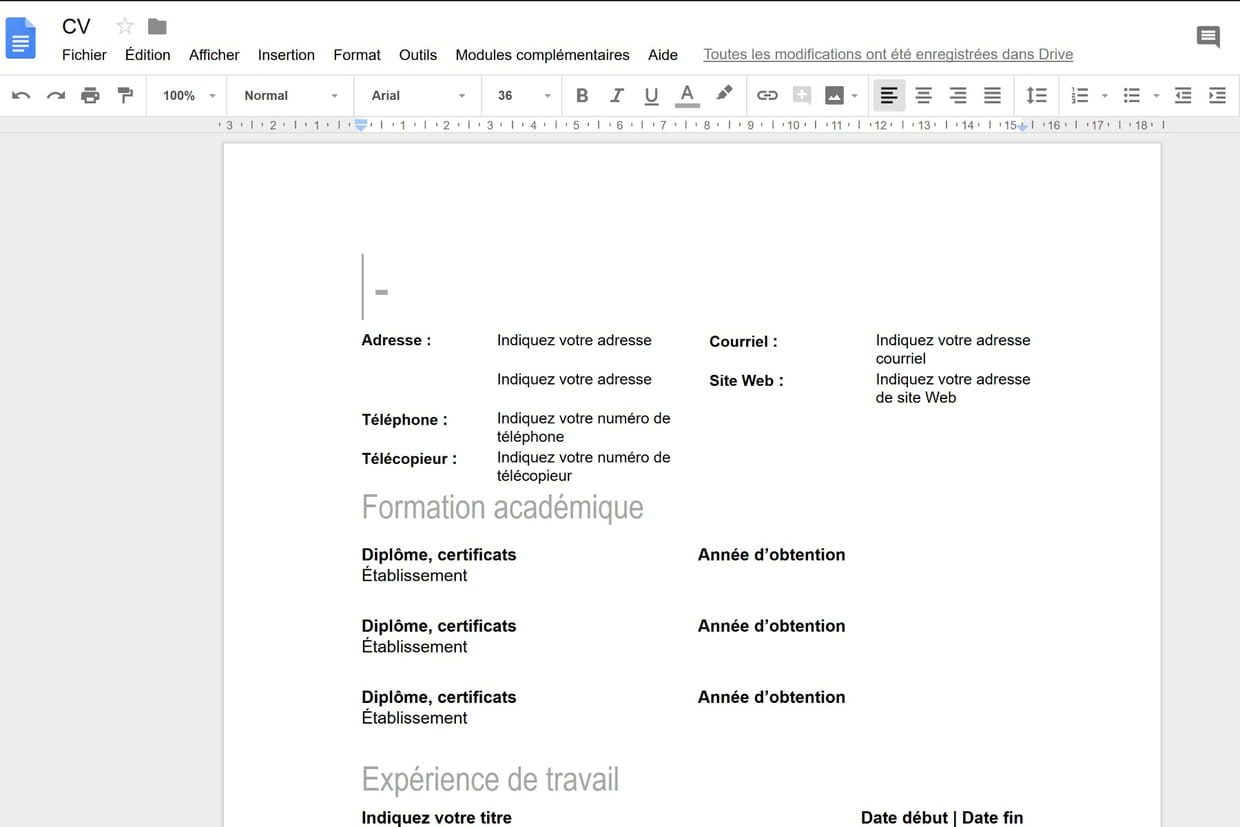This screenshot has height=827, width=1240.
Task: Click the left indent marker on ruler
Action: [x=361, y=125]
